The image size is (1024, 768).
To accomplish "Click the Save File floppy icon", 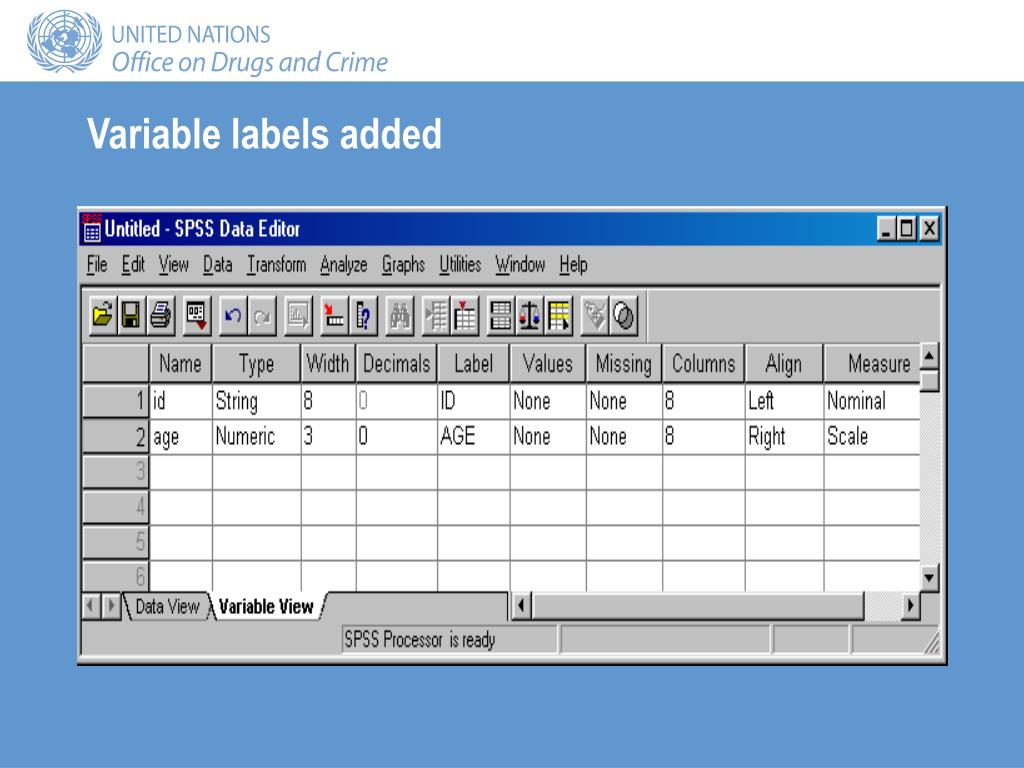I will click(x=131, y=317).
